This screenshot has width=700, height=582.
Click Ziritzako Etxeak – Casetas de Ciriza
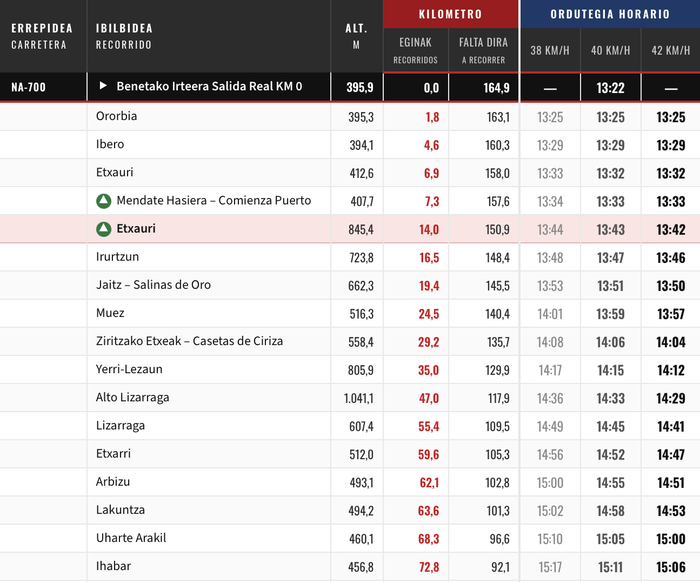(x=189, y=341)
